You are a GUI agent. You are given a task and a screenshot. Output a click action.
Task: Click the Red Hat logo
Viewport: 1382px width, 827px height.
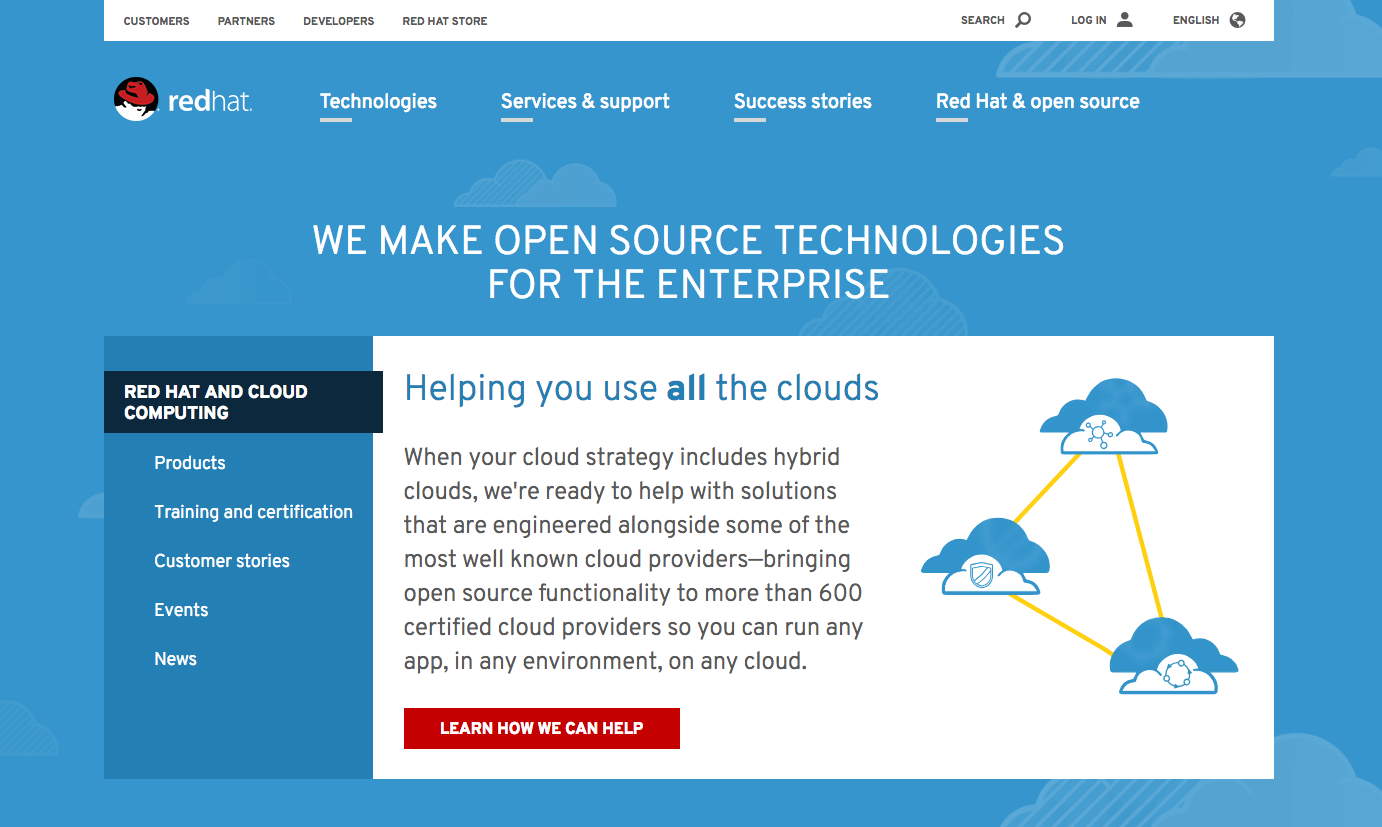coord(183,100)
